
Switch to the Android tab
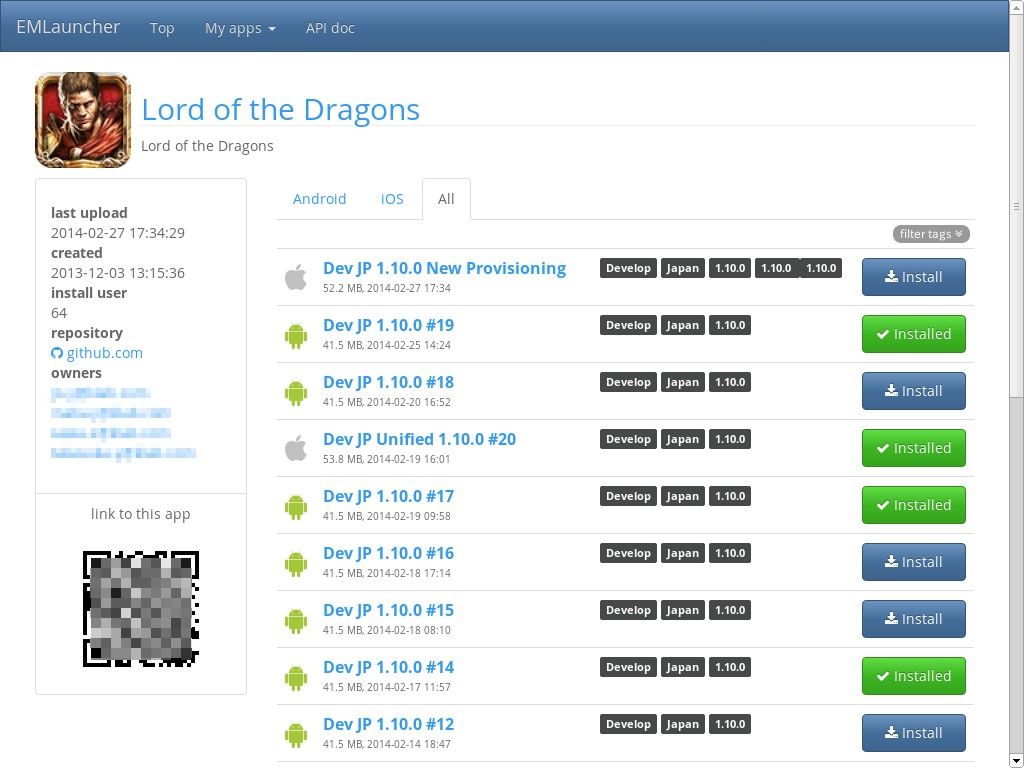[x=319, y=199]
